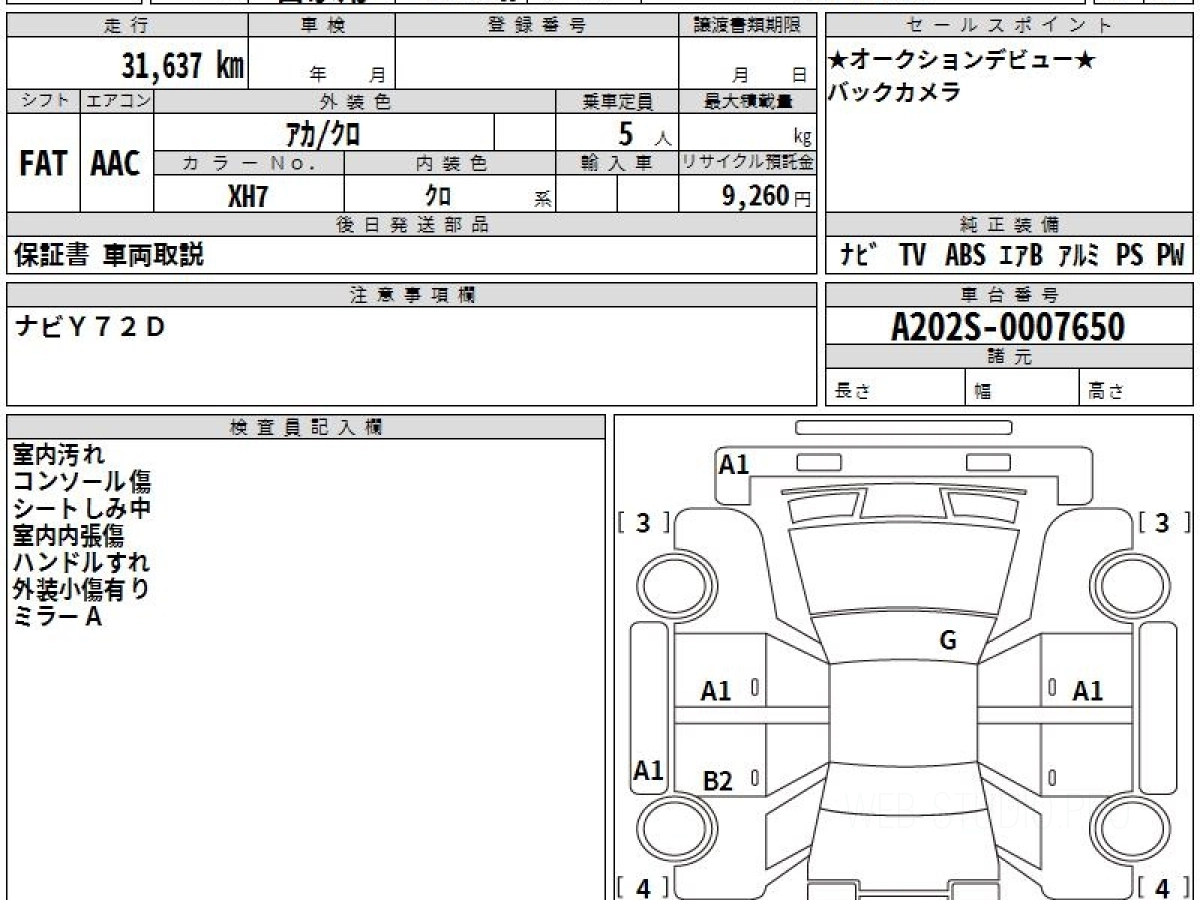Select the 保証書 車両取説 entry
The image size is (1200, 900).
(109, 255)
